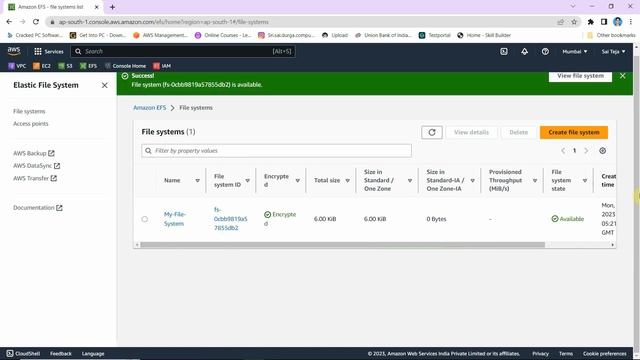This screenshot has height=360, width=640.
Task: Click the View details button
Action: click(x=471, y=132)
